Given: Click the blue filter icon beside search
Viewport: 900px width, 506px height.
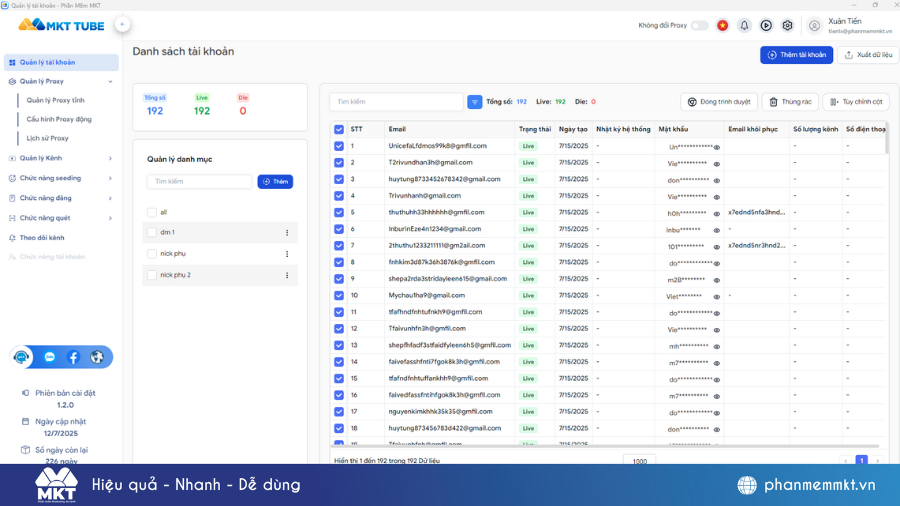Looking at the screenshot, I should 475,102.
